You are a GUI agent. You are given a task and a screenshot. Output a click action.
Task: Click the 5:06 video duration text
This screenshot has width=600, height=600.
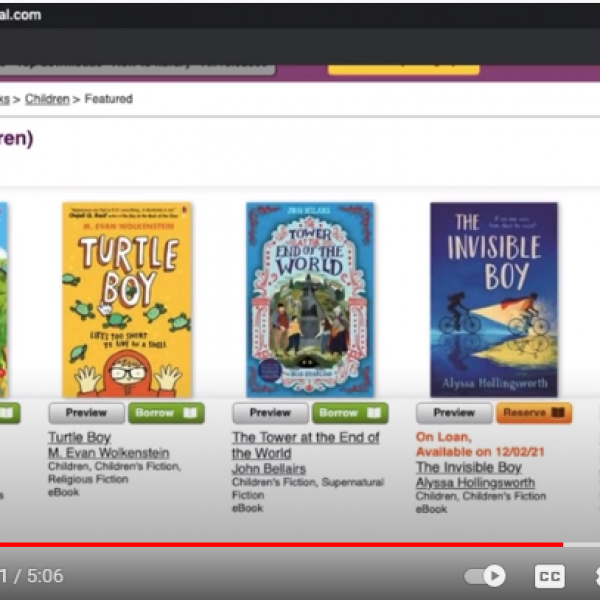pos(45,576)
